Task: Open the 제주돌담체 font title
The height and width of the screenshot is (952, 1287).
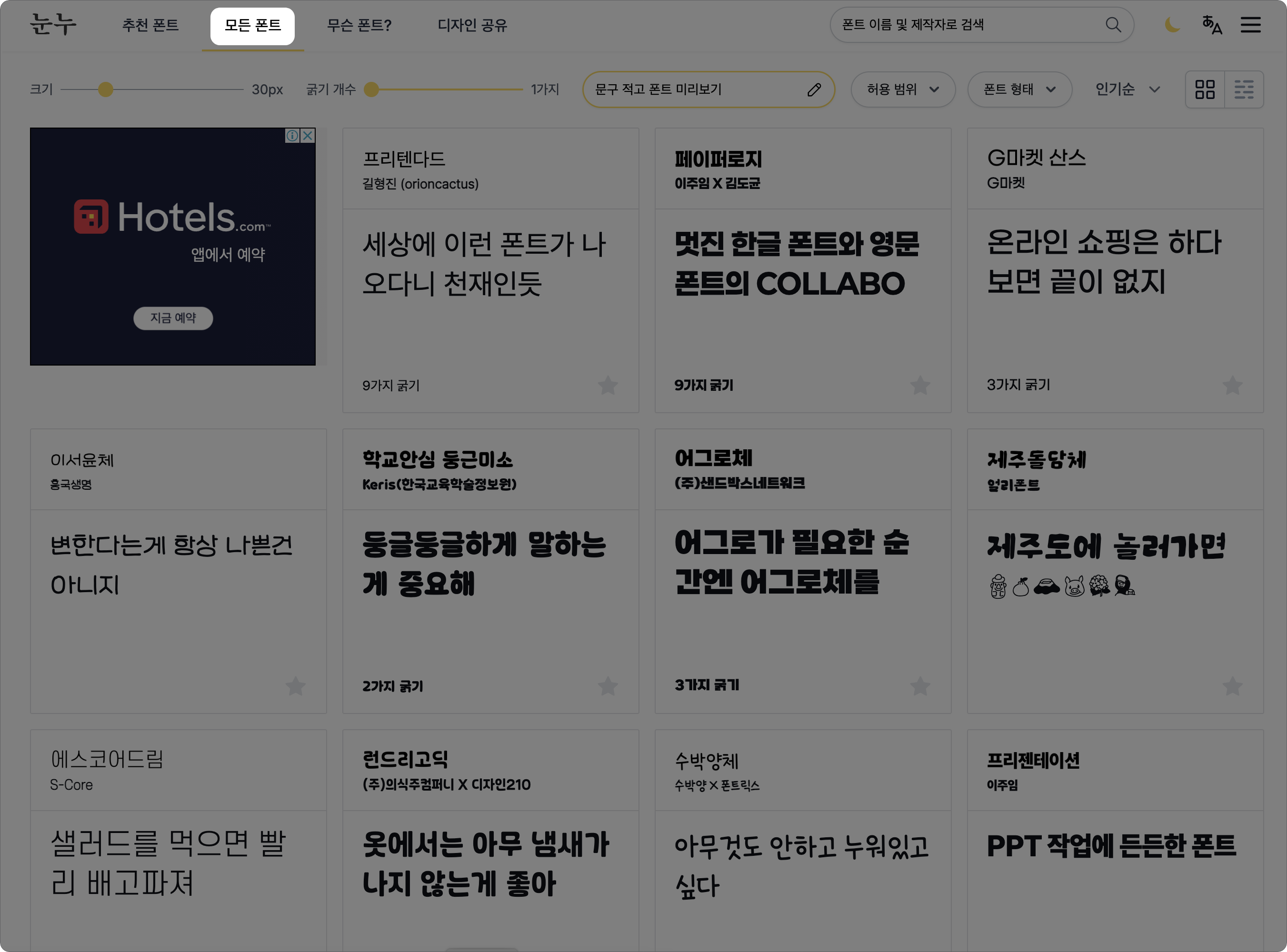Action: click(x=1036, y=459)
